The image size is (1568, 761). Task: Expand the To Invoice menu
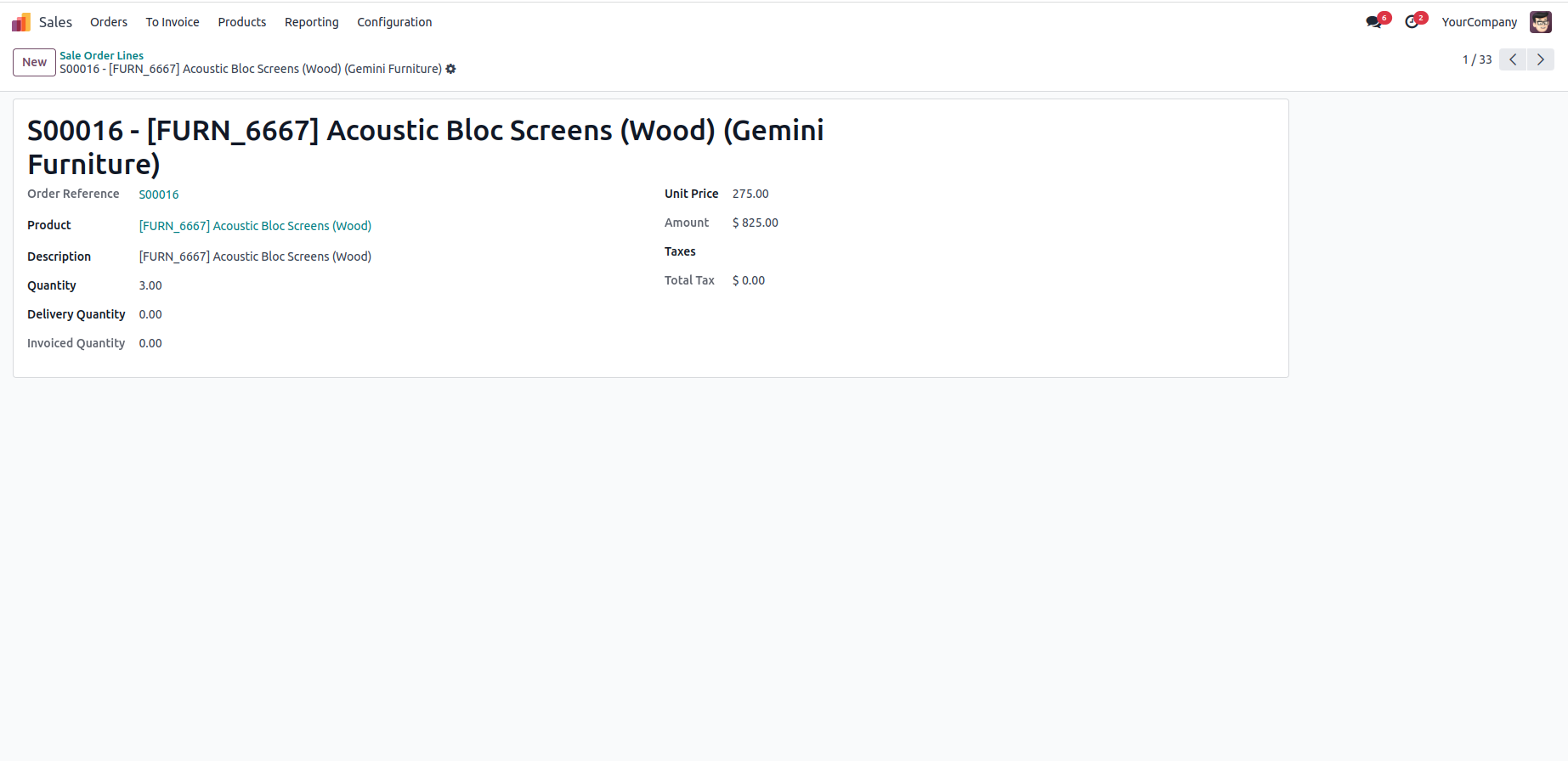tap(173, 22)
